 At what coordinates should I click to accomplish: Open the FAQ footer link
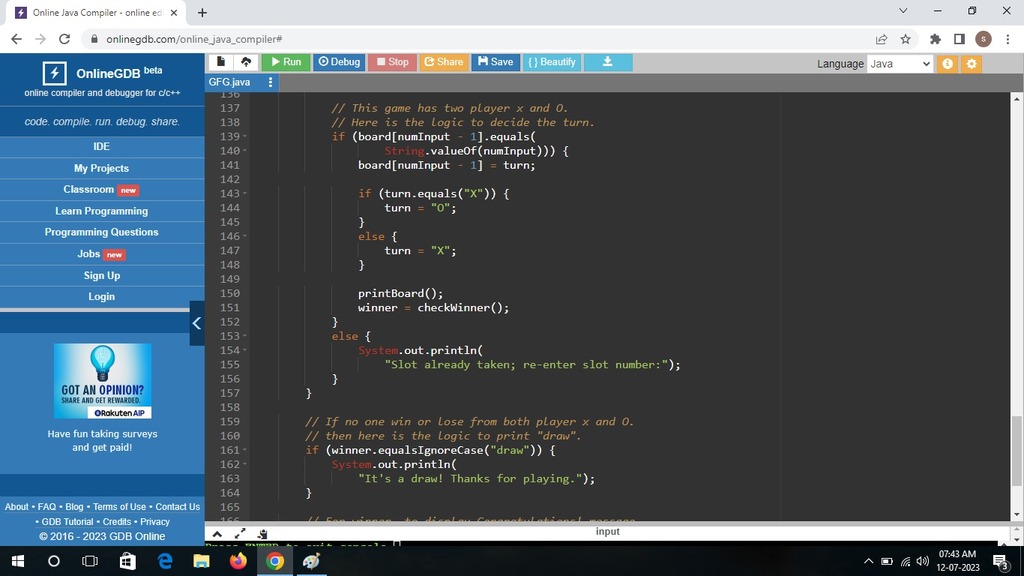47,507
